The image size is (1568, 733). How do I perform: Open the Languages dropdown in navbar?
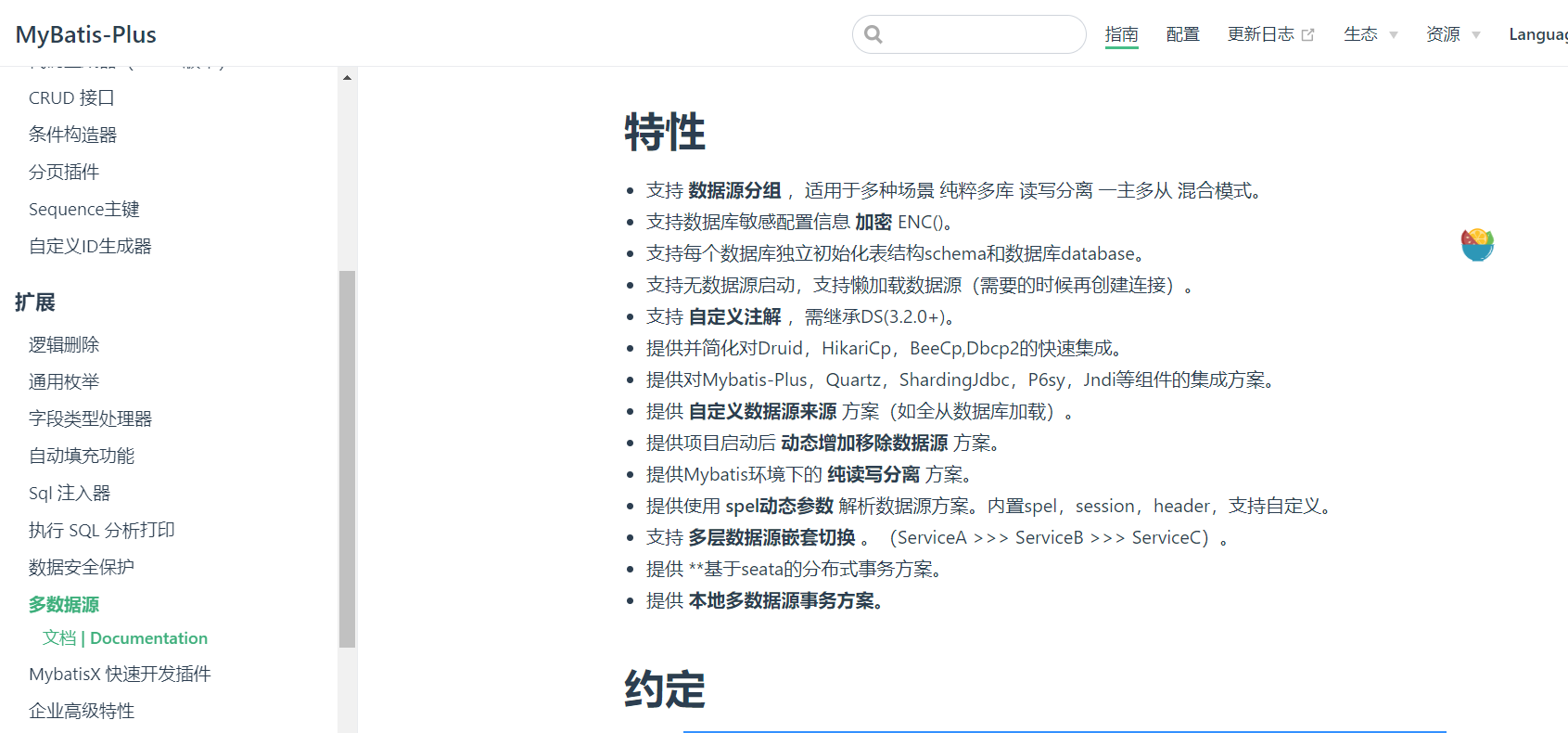(x=1538, y=34)
